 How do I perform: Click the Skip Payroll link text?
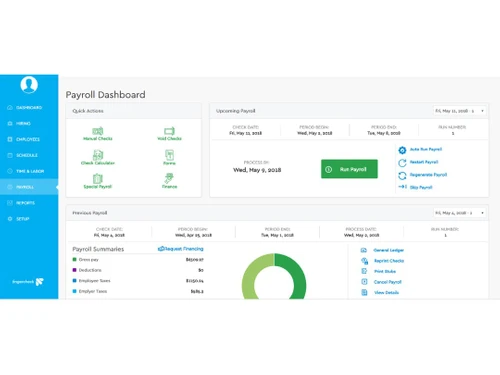(x=421, y=187)
